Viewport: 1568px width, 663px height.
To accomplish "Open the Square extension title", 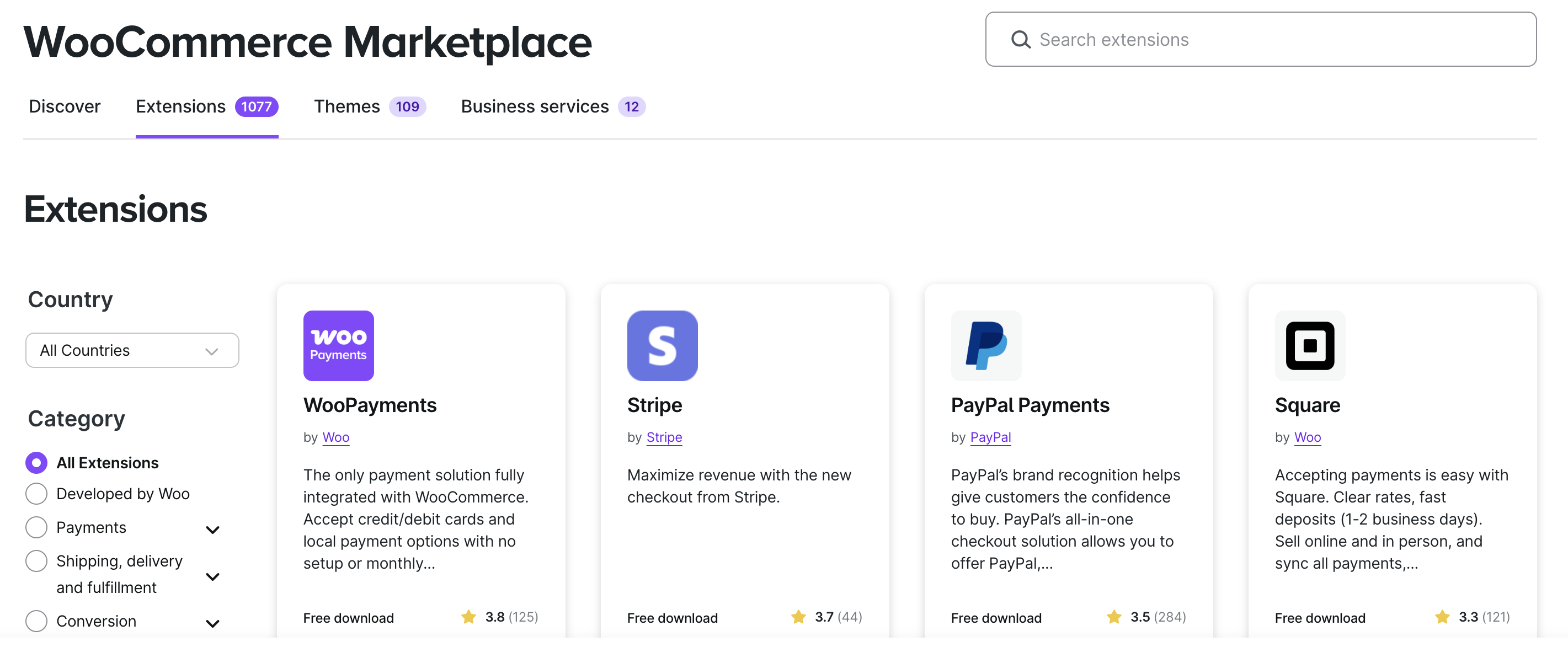I will 1308,405.
